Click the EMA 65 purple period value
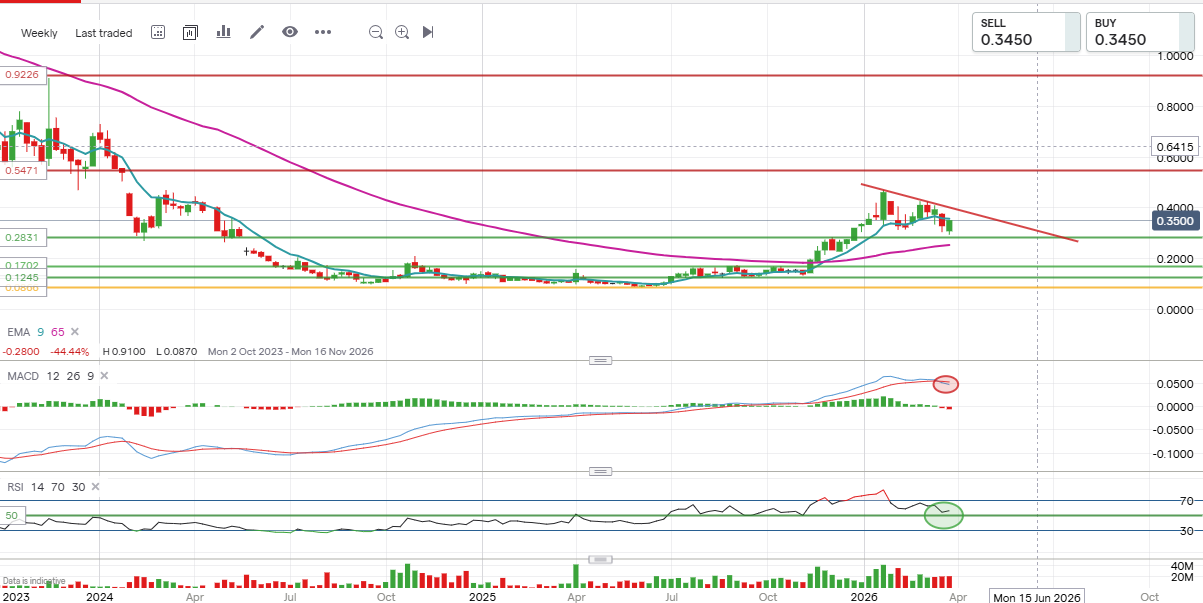This screenshot has width=1203, height=603. [59, 331]
